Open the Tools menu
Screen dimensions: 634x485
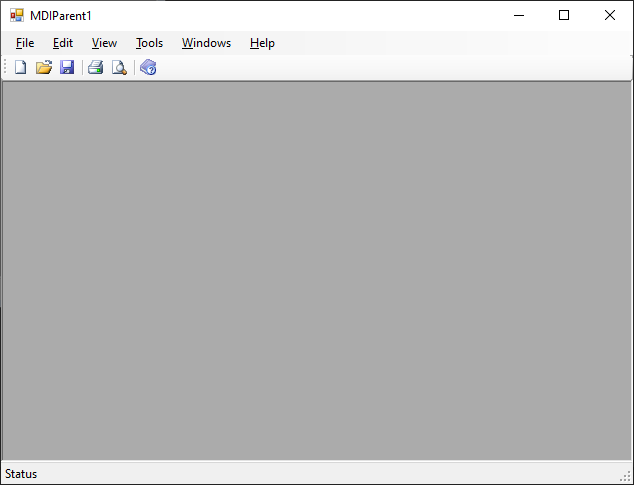point(149,43)
